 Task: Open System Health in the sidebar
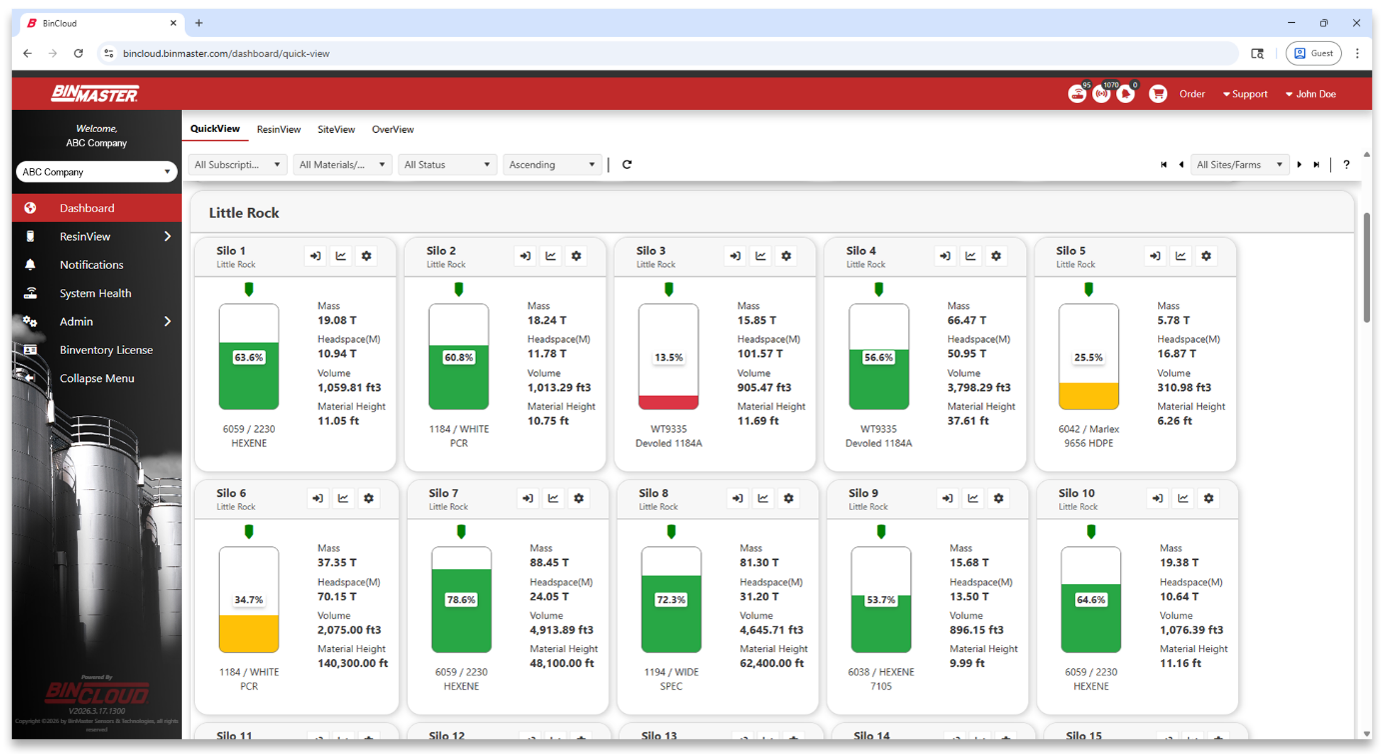(x=97, y=293)
